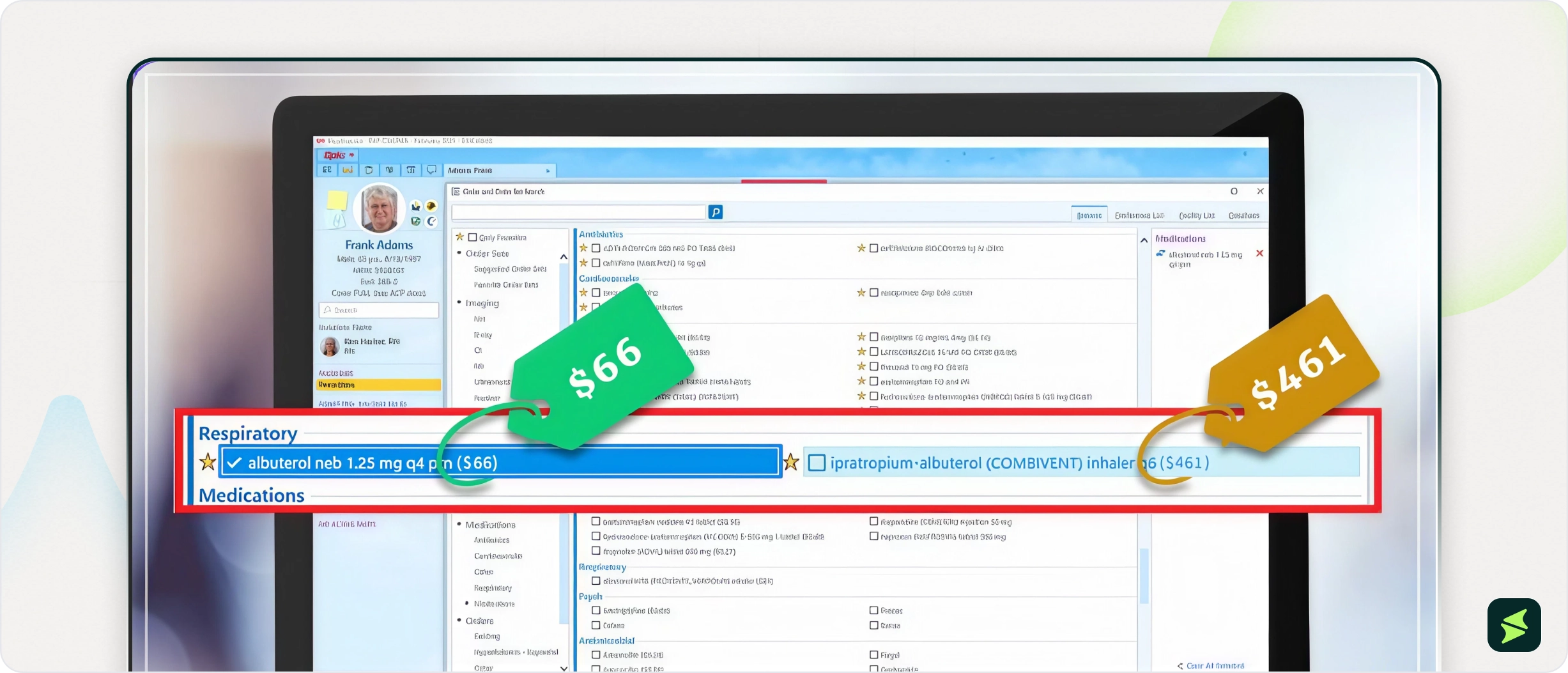Select CT under the Imaging category
The height and width of the screenshot is (673, 1568).
(x=478, y=350)
